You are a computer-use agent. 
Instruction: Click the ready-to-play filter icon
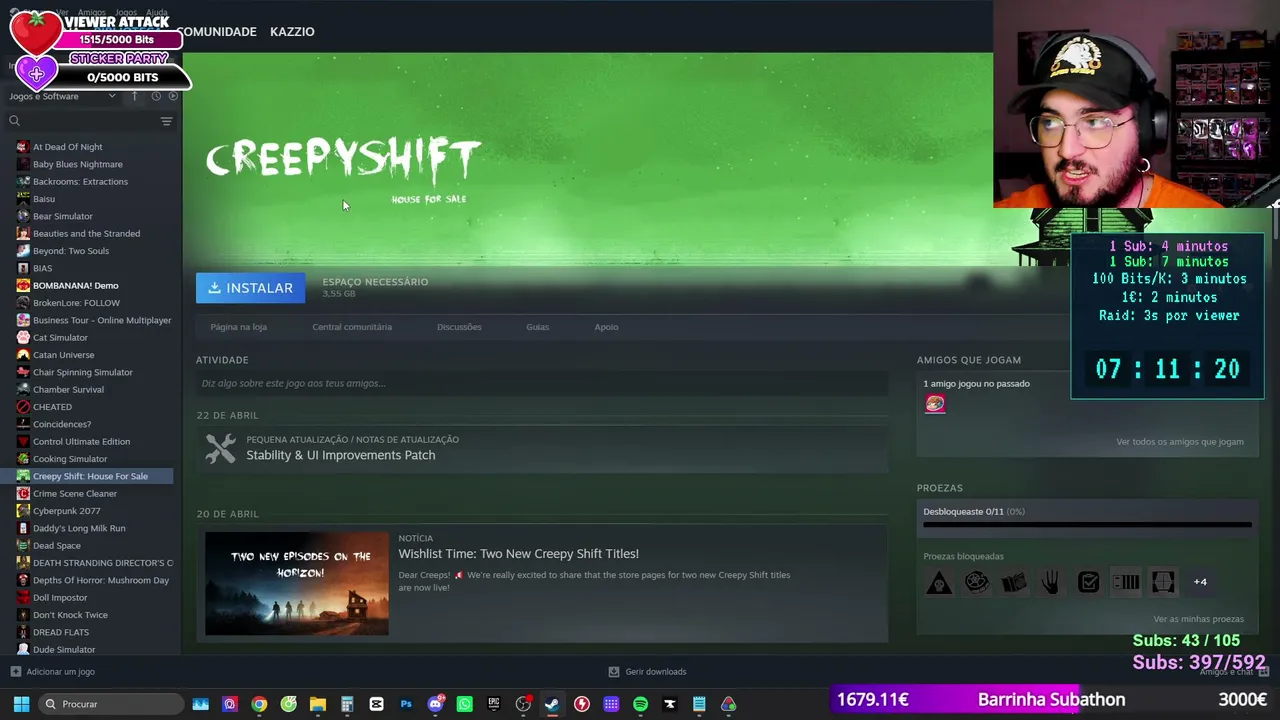pyautogui.click(x=173, y=96)
